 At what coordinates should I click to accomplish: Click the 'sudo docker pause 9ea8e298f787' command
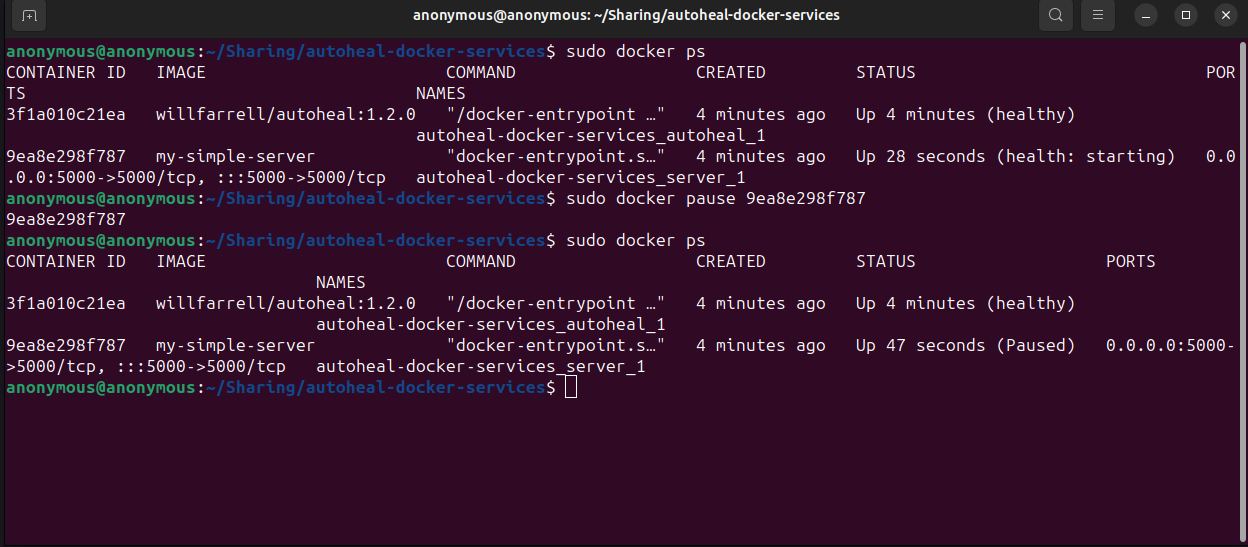pyautogui.click(x=715, y=199)
